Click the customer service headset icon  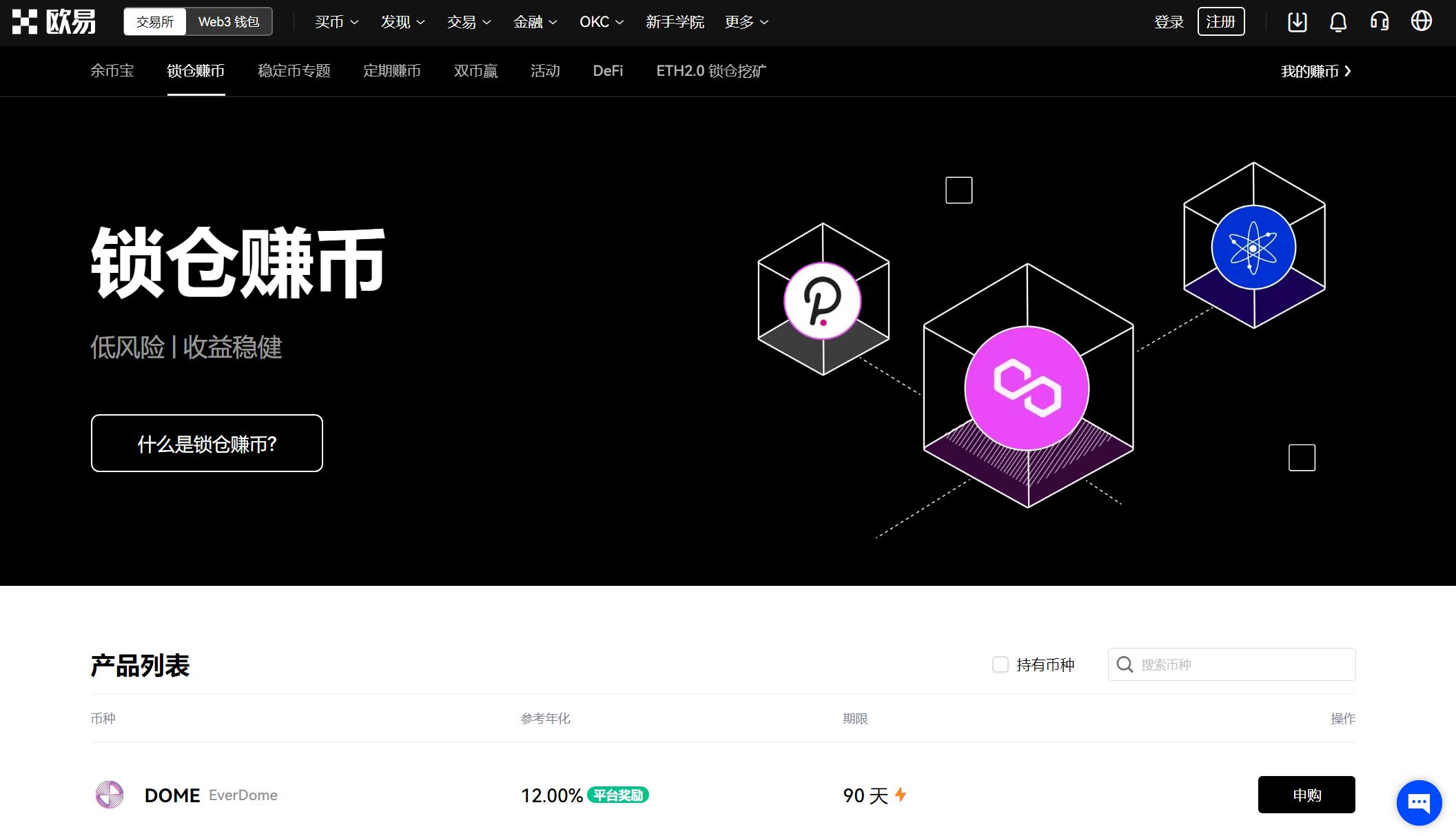(x=1378, y=21)
